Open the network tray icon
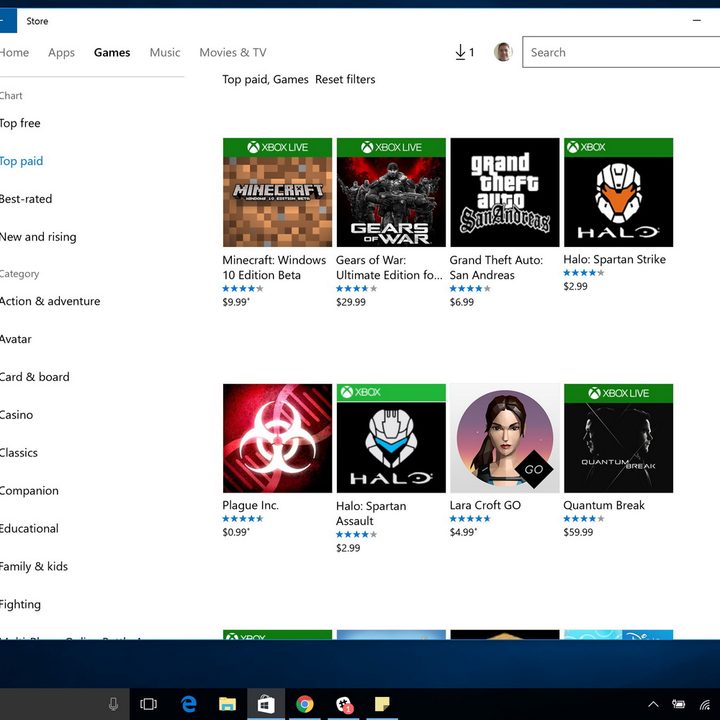The image size is (720, 720). click(x=705, y=704)
